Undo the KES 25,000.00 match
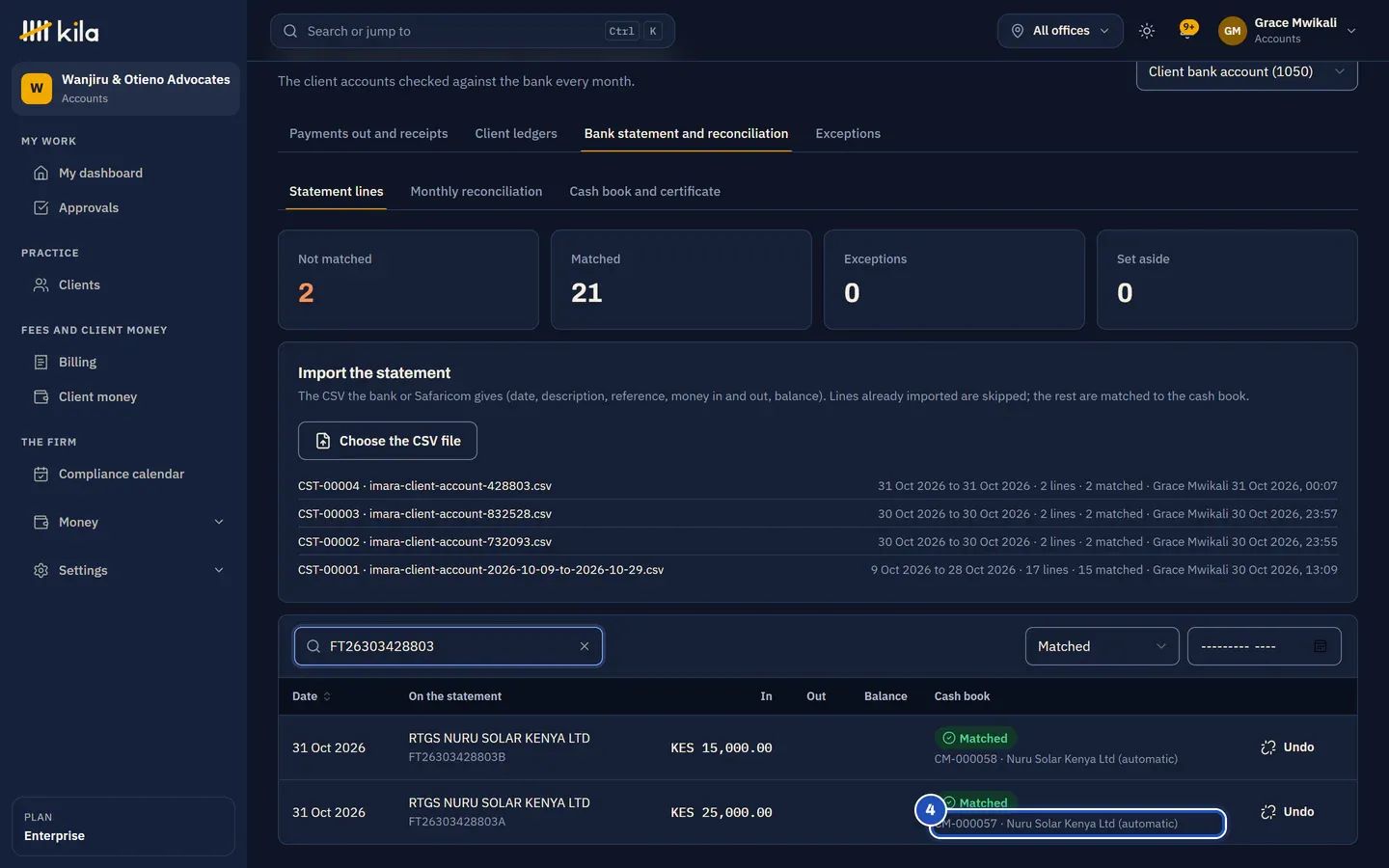The image size is (1389, 868). point(1288,812)
